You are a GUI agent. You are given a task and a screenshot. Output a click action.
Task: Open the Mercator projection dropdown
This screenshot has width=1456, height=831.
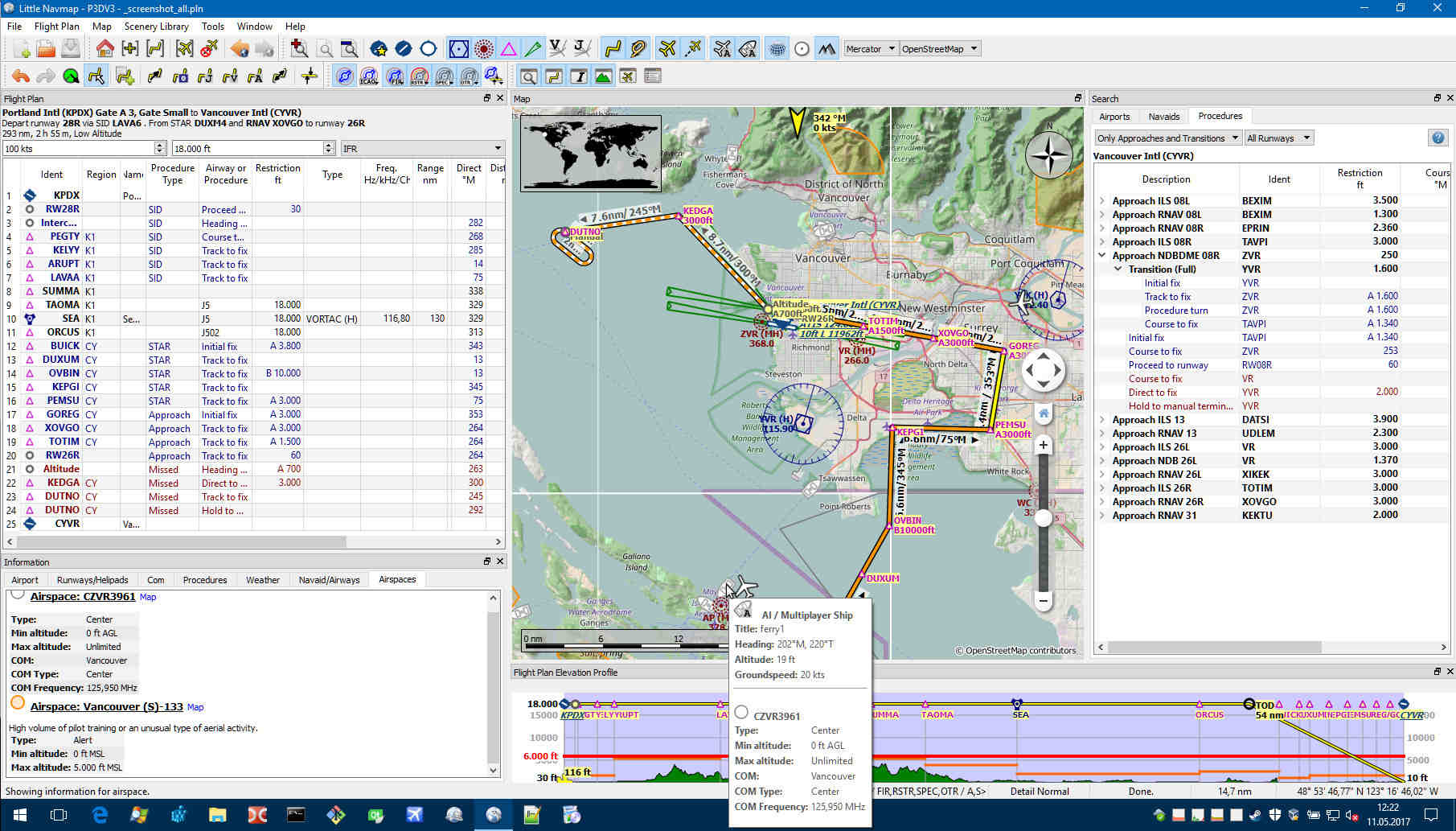tap(870, 49)
